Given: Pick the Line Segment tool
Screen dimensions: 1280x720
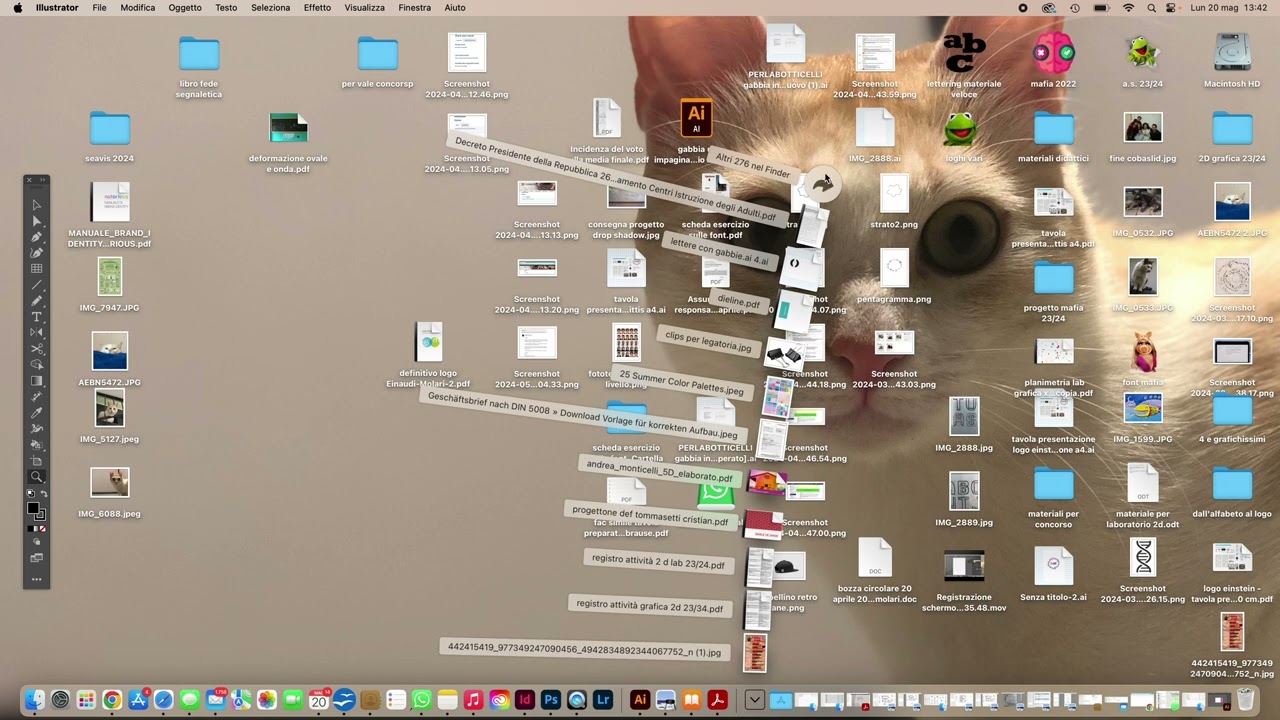Looking at the screenshot, I should click(37, 285).
